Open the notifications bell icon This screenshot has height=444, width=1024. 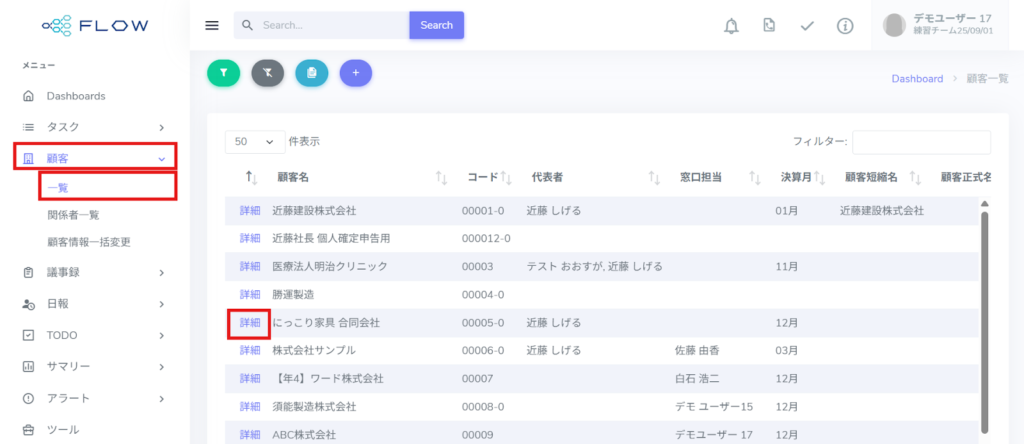[731, 26]
